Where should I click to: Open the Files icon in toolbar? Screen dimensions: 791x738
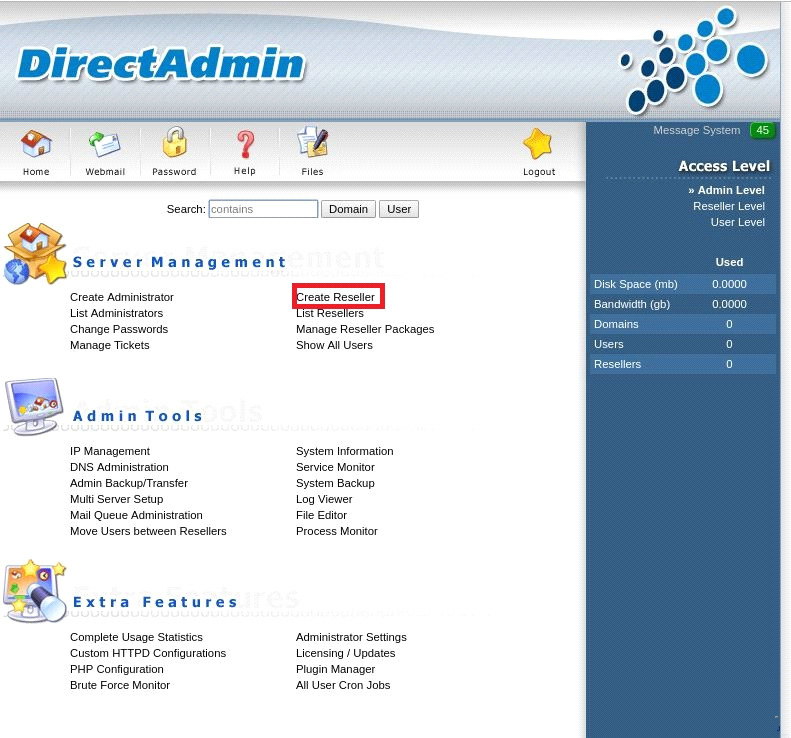coord(313,145)
